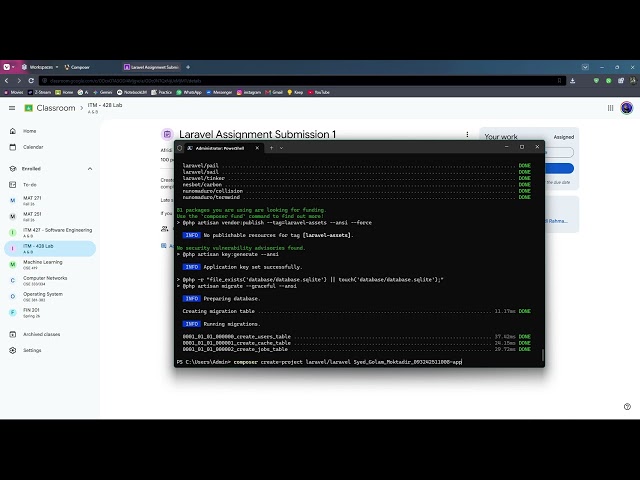Go forward in the browser

(x=19, y=81)
